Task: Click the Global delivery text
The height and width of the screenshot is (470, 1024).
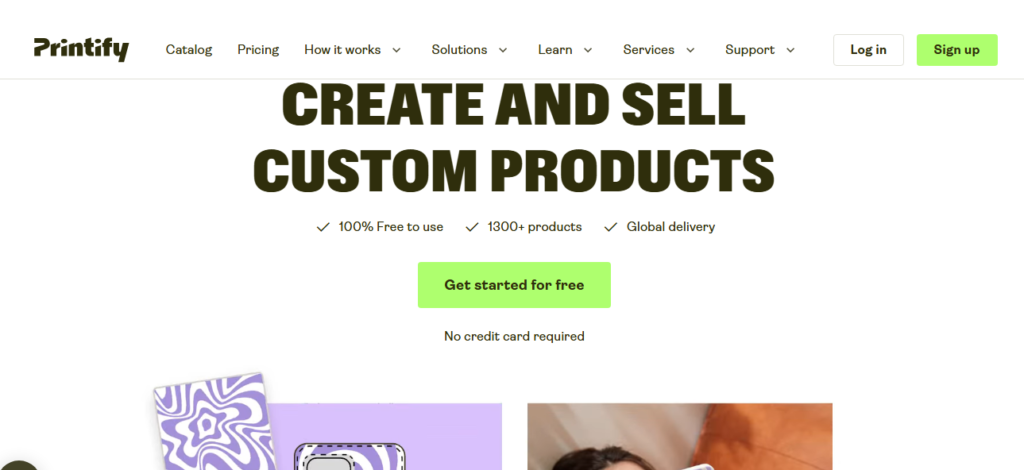Action: [x=671, y=227]
